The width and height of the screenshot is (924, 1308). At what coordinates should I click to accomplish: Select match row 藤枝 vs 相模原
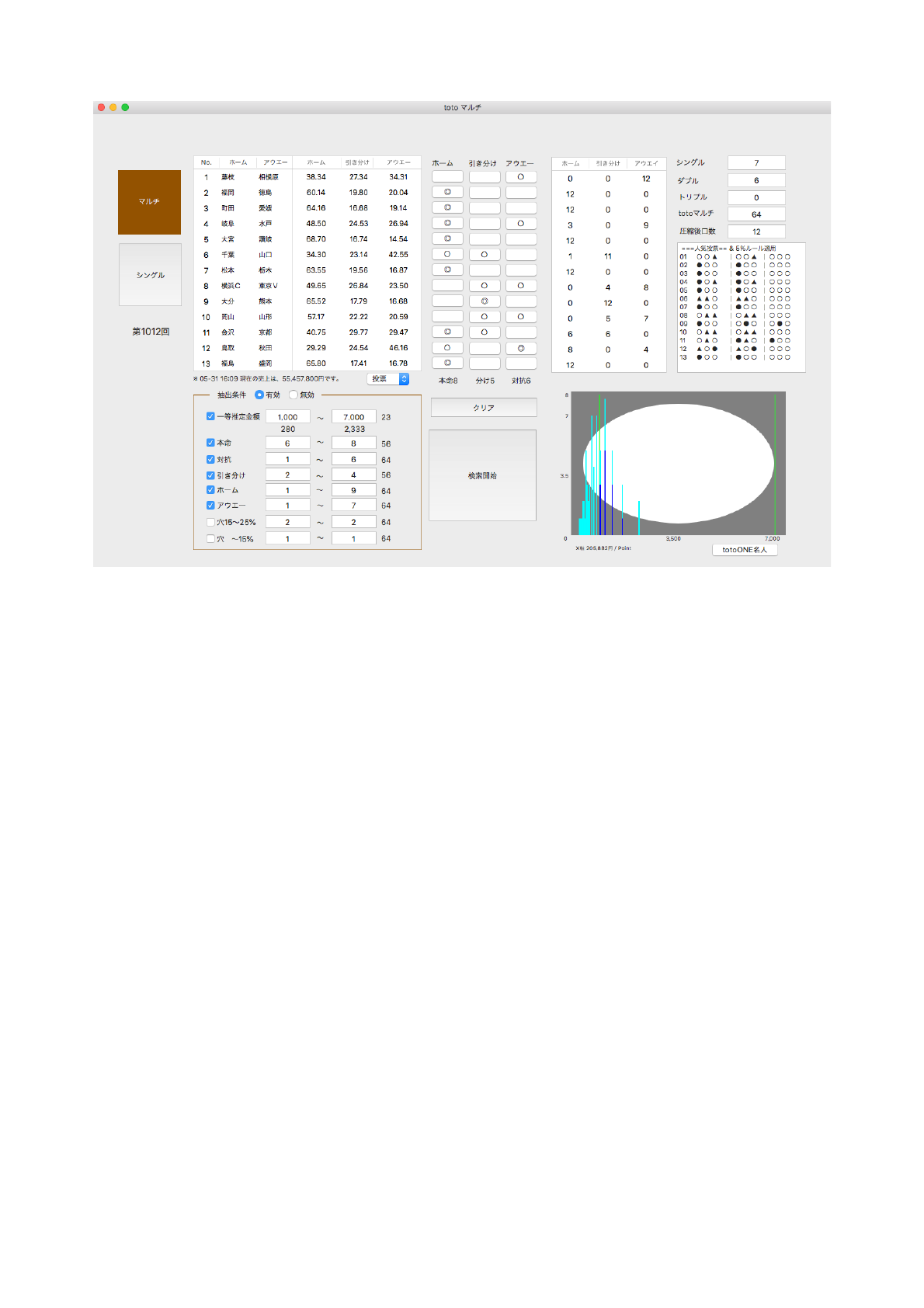(307, 177)
